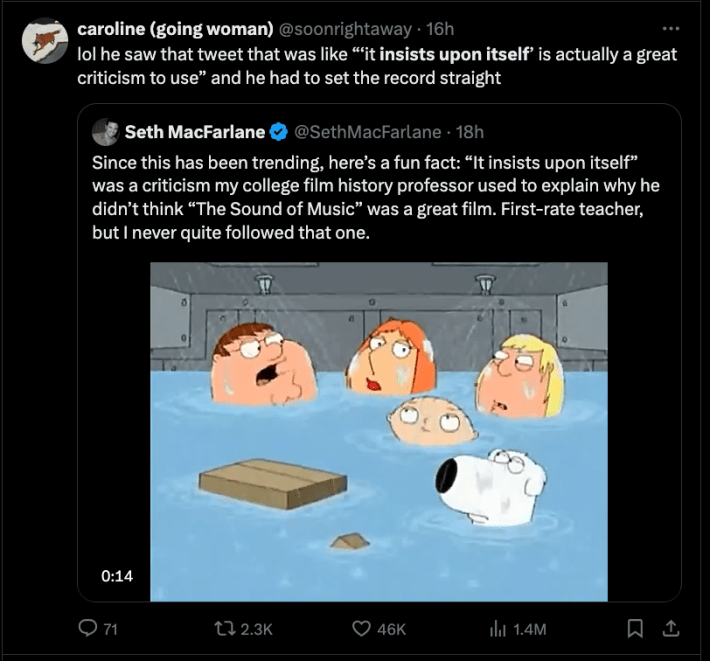This screenshot has height=661, width=710.
Task: Reply using the comment bubble icon
Action: pos(86,629)
